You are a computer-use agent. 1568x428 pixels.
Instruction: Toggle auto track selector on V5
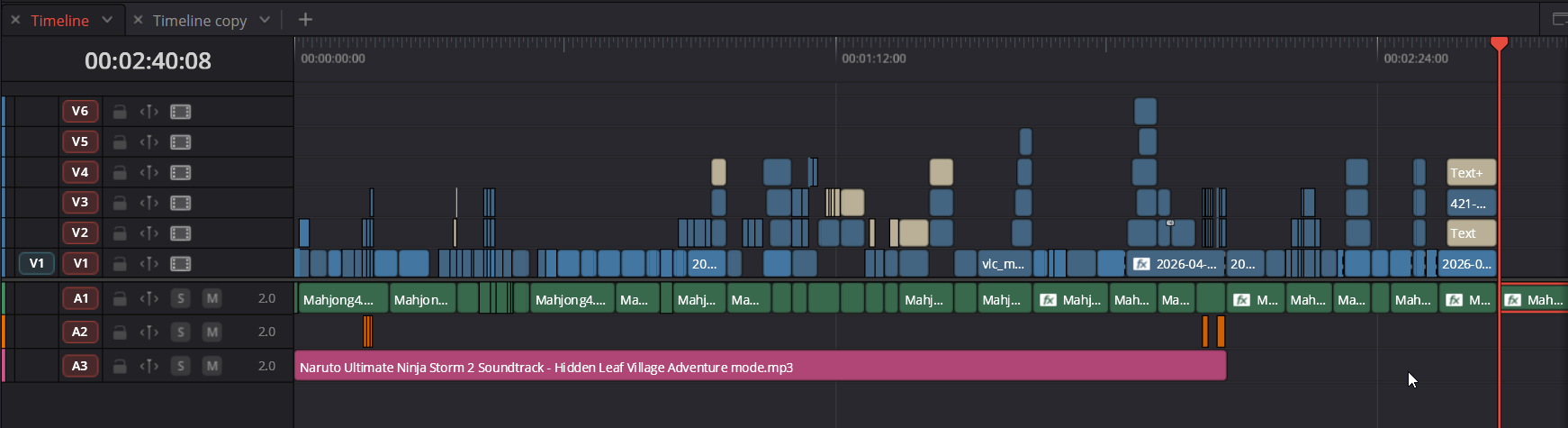point(149,142)
